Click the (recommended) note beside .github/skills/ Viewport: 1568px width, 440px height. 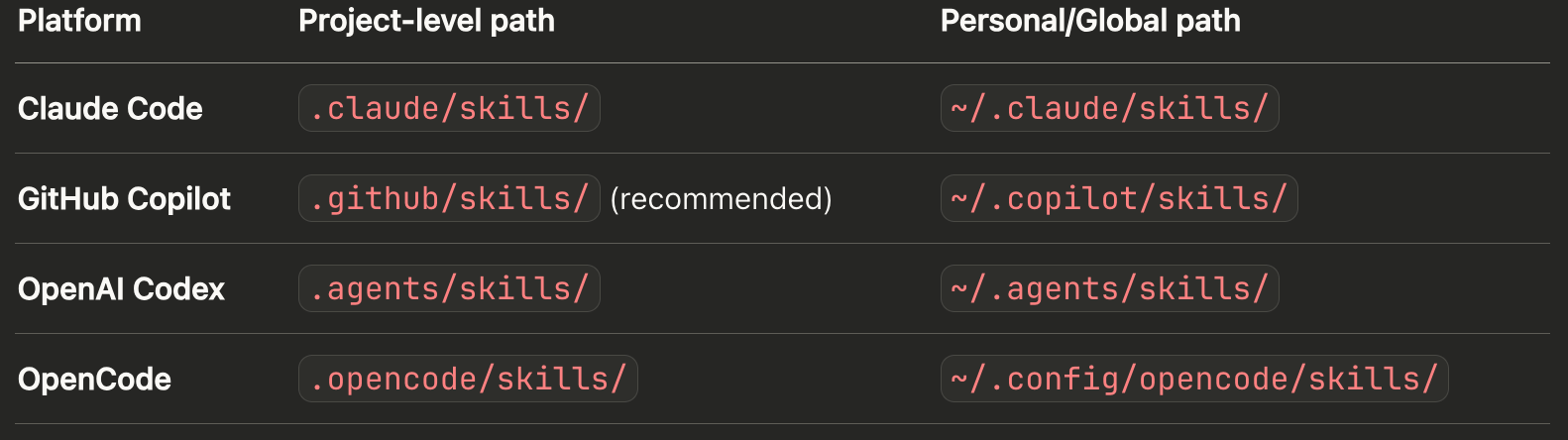(x=721, y=199)
